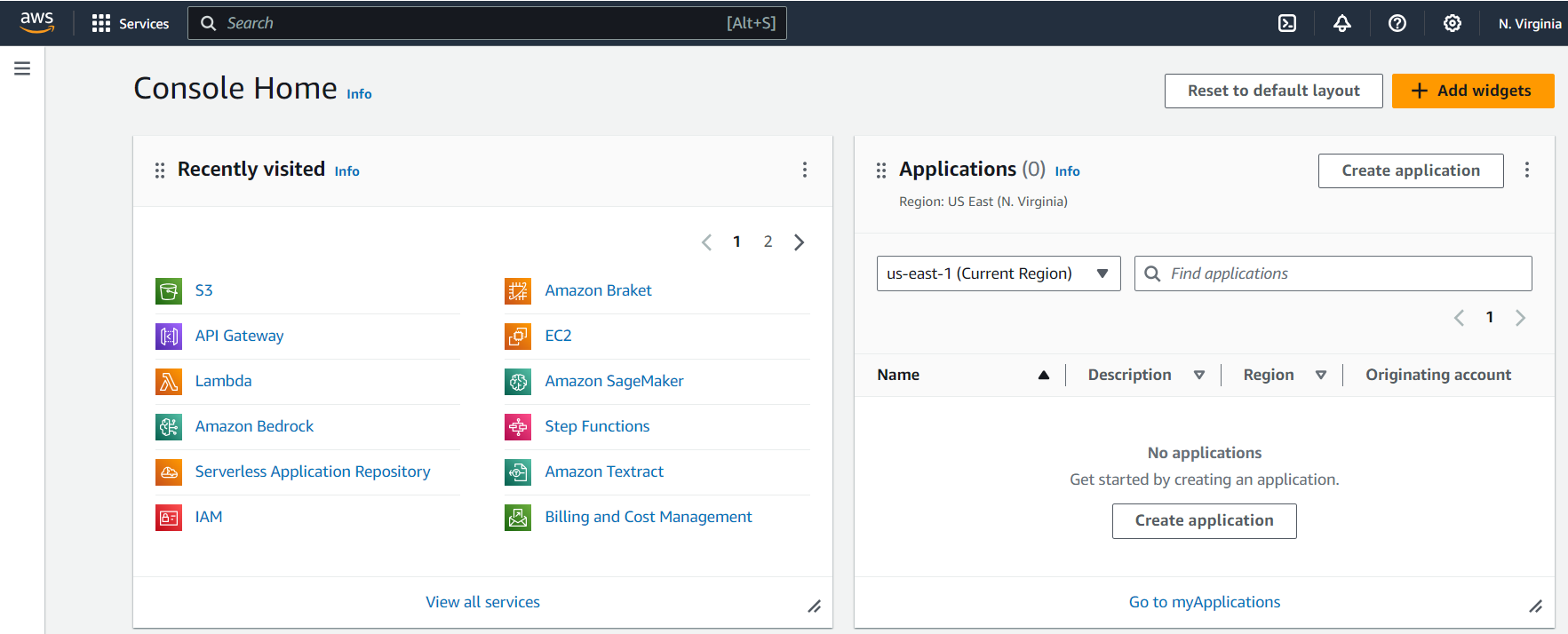
Task: Open the Services grid menu
Action: click(x=130, y=23)
